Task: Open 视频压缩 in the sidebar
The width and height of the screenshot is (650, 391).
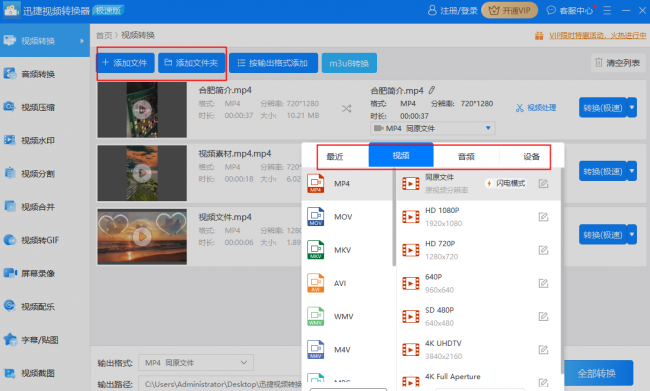Action: [45, 107]
